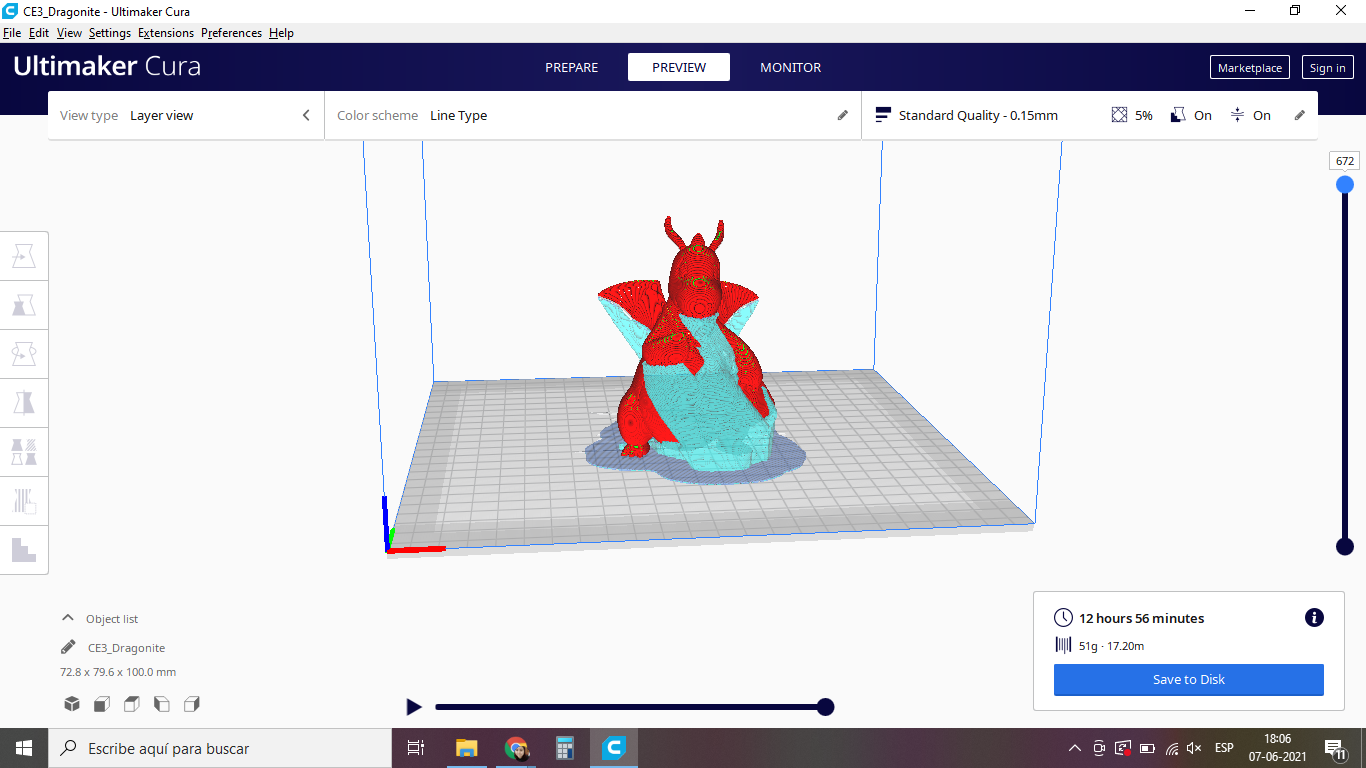This screenshot has width=1366, height=768.
Task: Switch camera to top view cube
Action: coord(132,704)
